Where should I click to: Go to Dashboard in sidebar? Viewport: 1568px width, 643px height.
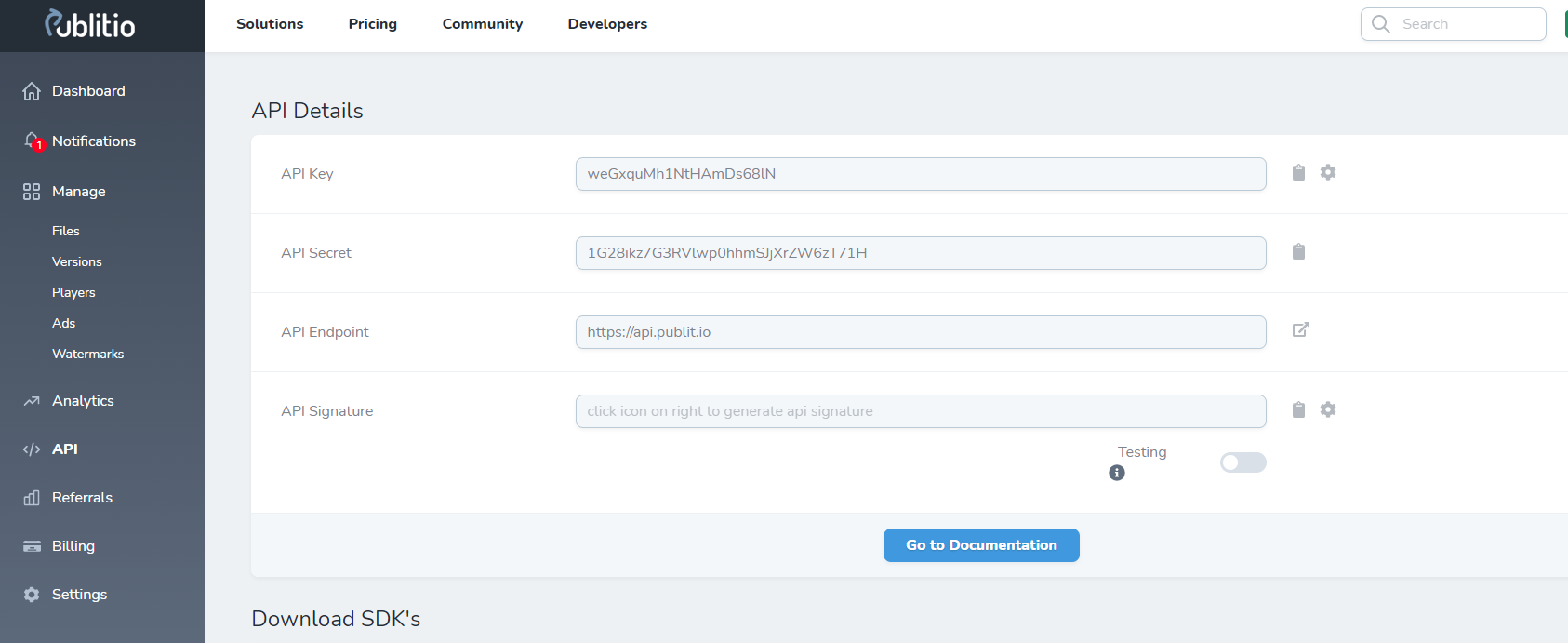click(x=88, y=91)
